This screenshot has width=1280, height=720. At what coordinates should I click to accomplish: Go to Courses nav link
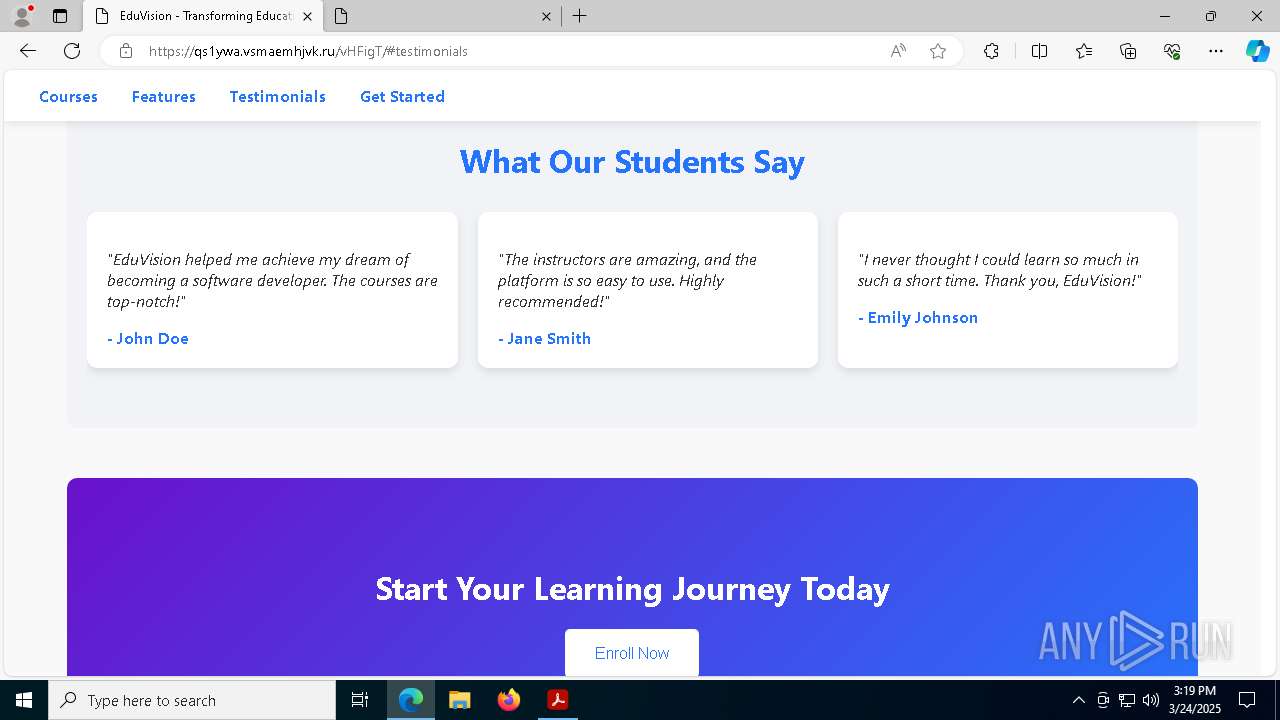point(68,97)
